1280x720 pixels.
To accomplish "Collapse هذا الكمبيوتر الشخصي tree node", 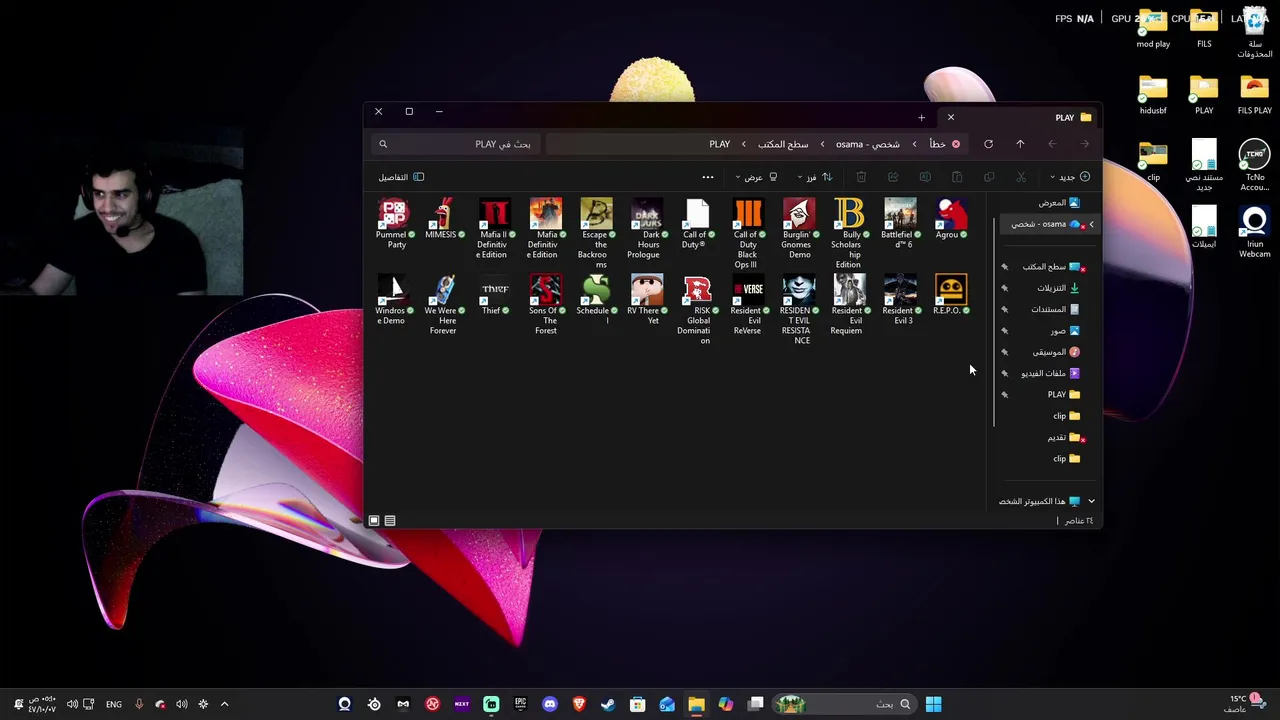I will point(1091,501).
